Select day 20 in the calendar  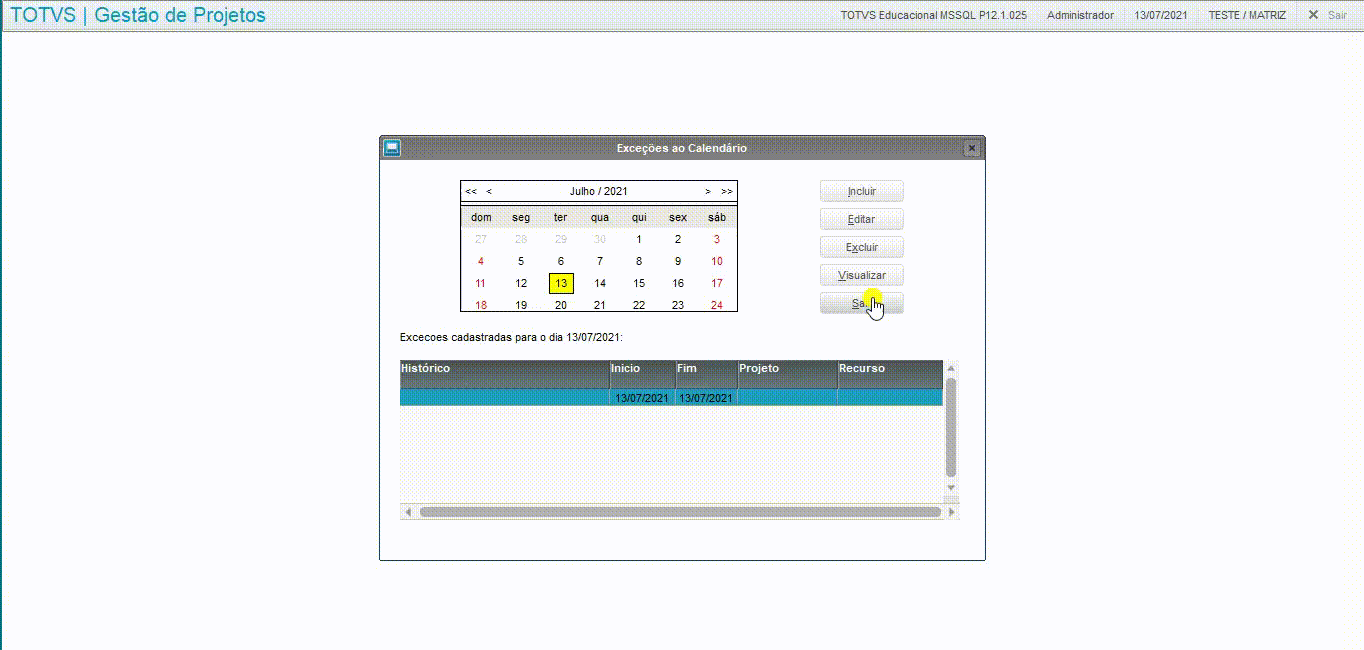561,305
